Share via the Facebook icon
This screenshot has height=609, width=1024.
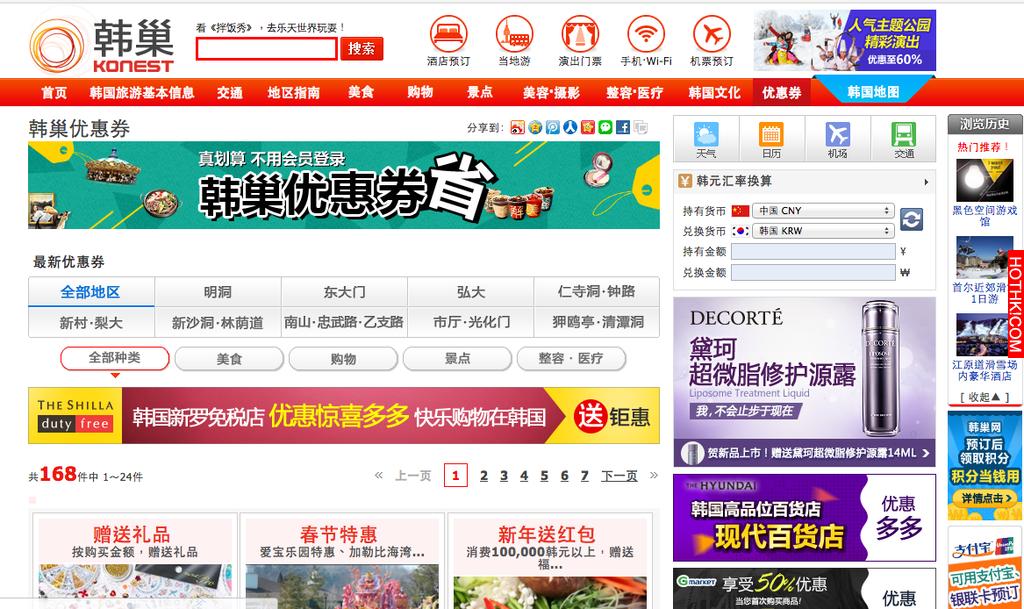pos(623,127)
